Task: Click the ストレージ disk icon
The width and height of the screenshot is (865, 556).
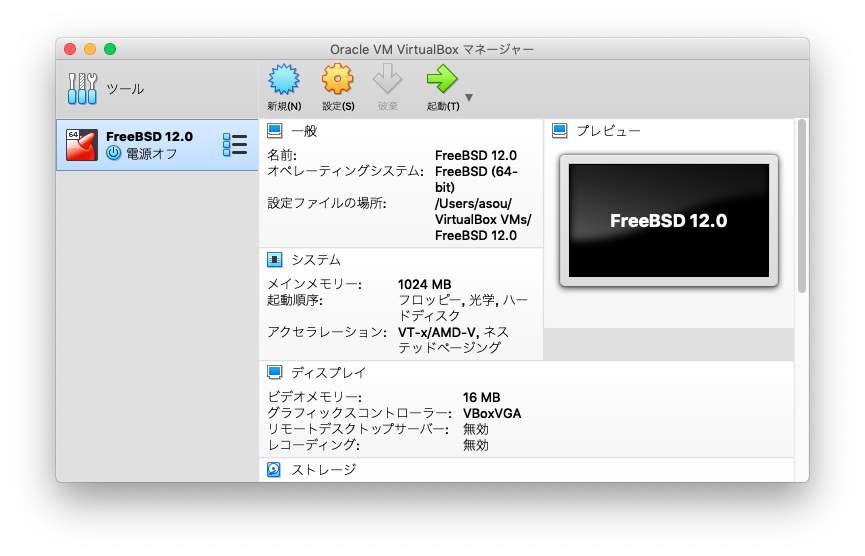Action: [275, 469]
